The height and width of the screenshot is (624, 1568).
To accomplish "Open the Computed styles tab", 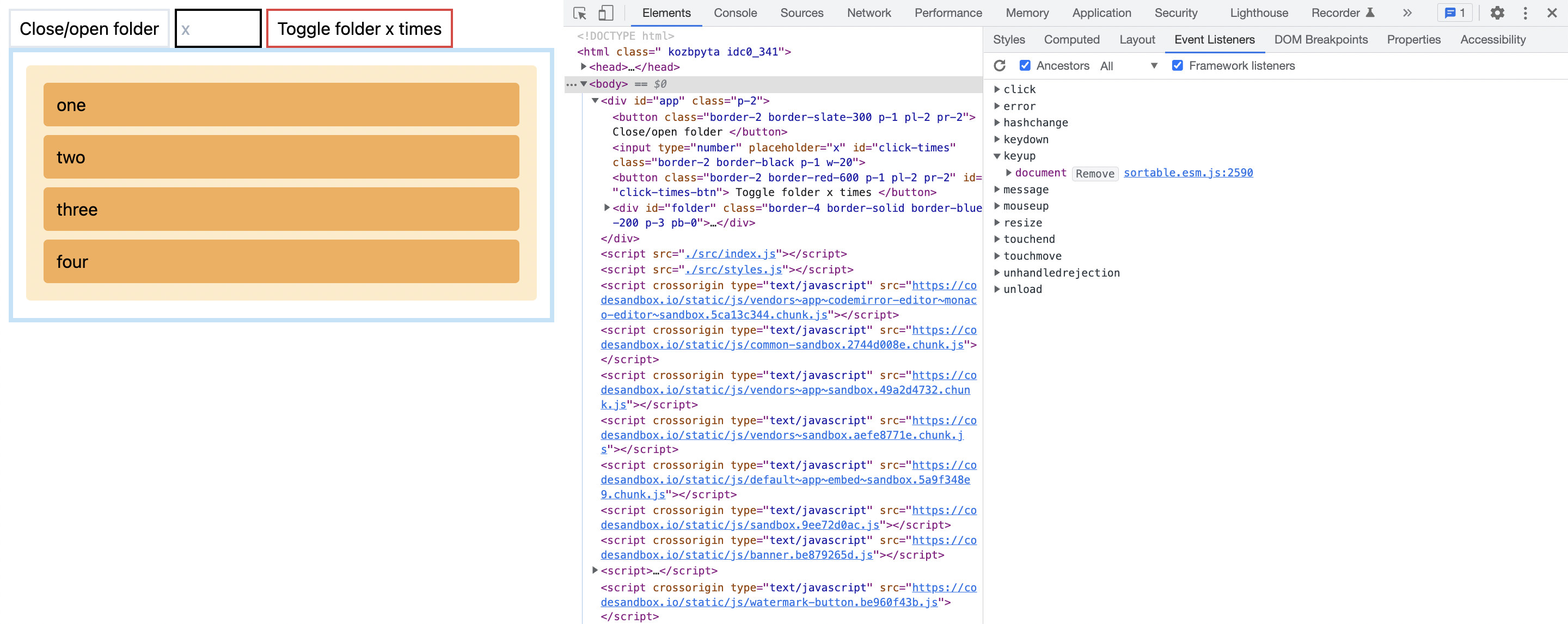I will [x=1071, y=40].
